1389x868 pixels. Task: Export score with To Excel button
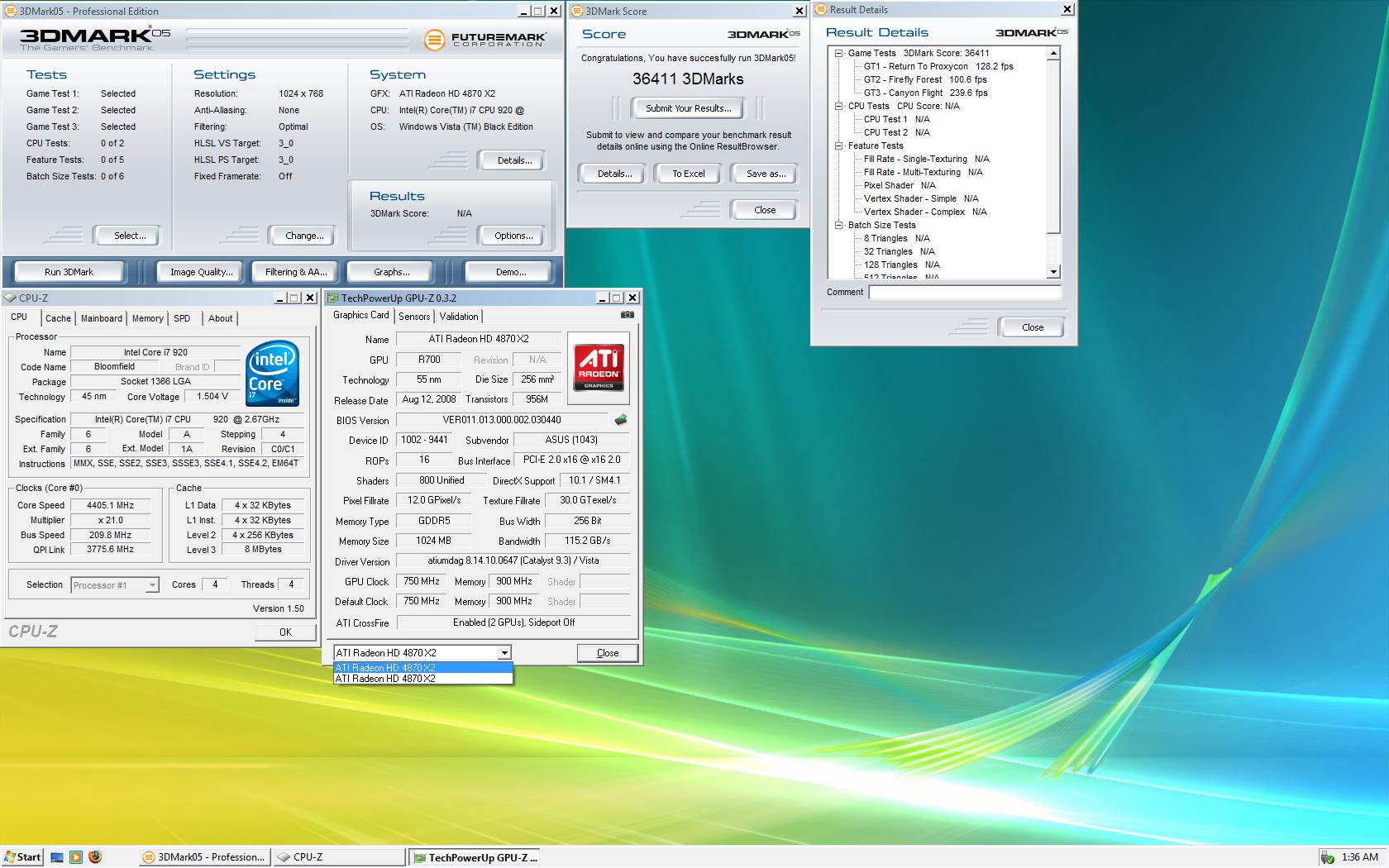pos(688,174)
